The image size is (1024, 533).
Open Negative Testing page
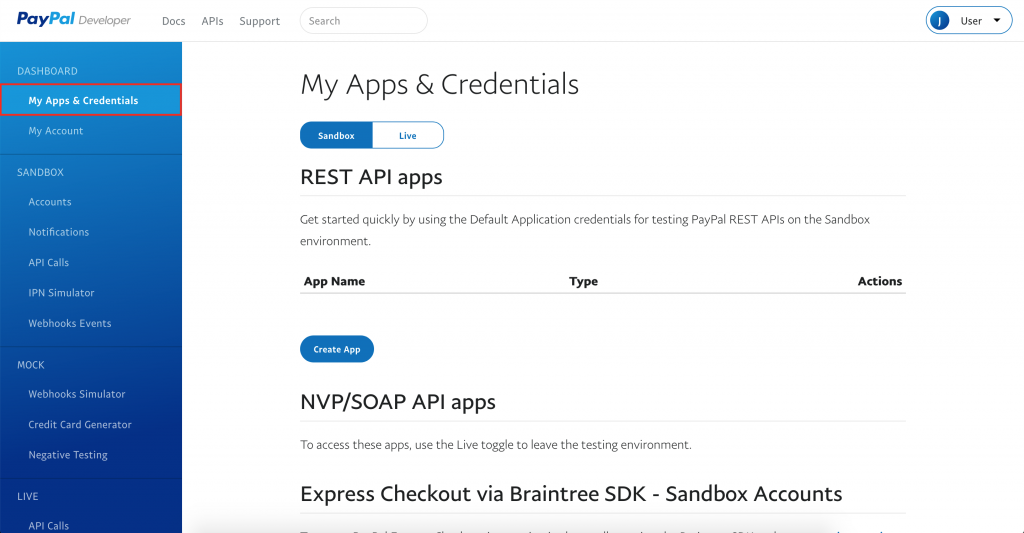click(x=68, y=455)
